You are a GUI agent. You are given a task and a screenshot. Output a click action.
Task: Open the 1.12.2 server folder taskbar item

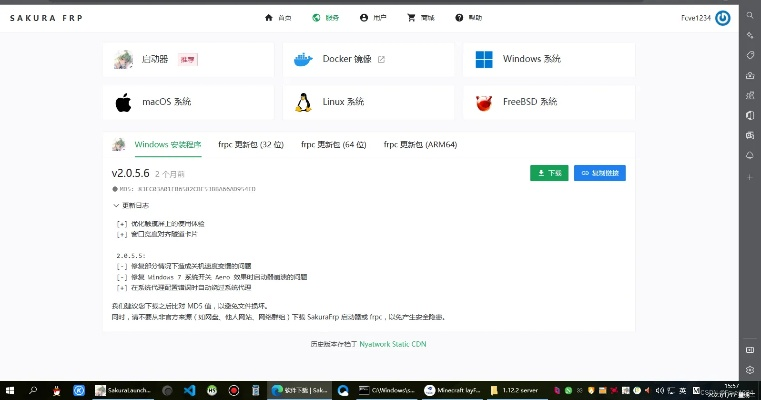[x=515, y=390]
